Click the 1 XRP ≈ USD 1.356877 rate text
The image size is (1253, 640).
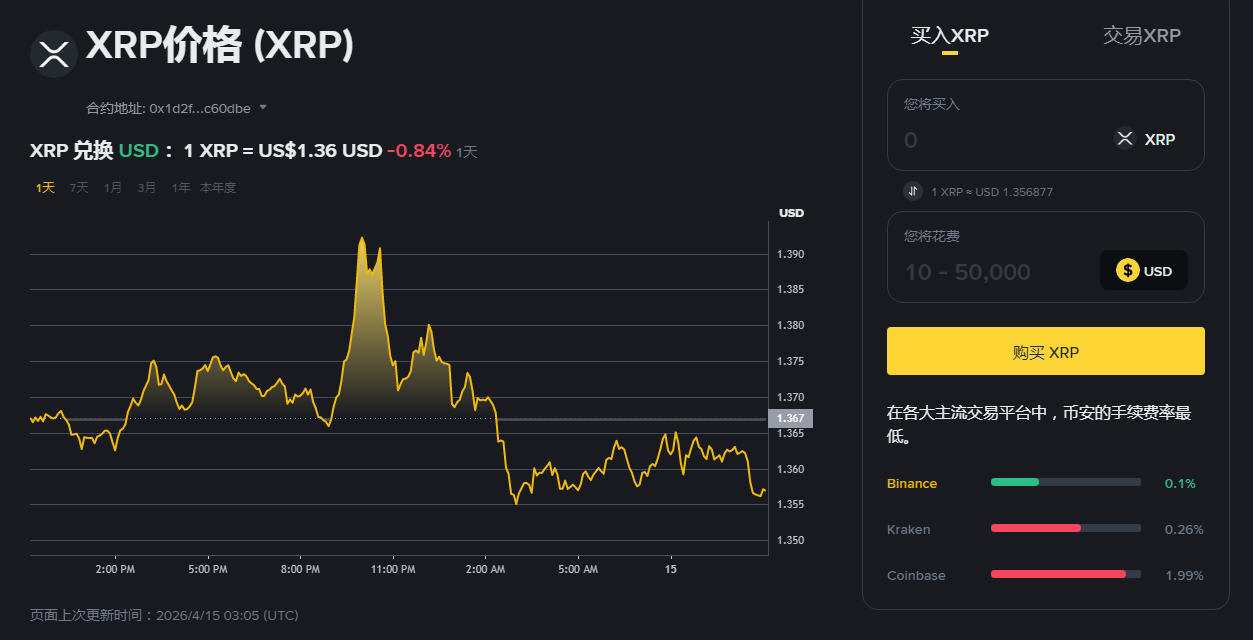992,192
